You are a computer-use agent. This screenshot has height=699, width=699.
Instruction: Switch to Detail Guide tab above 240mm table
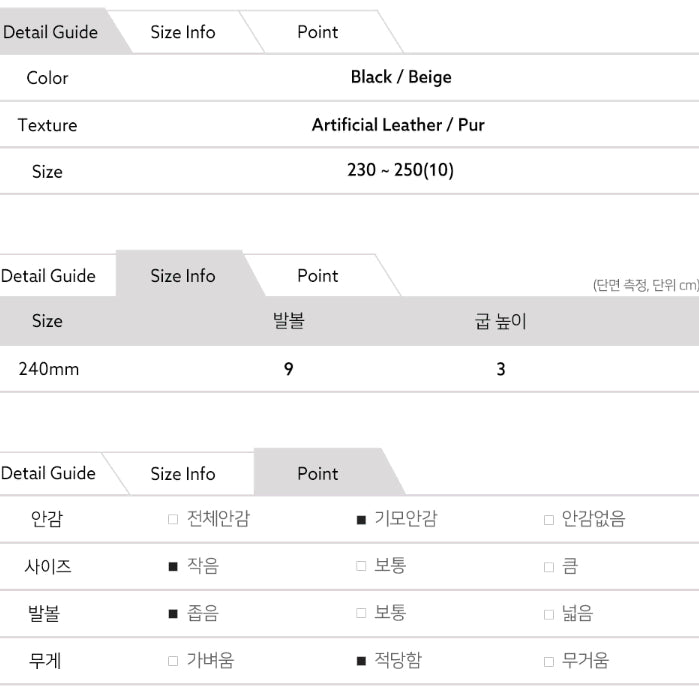48,276
